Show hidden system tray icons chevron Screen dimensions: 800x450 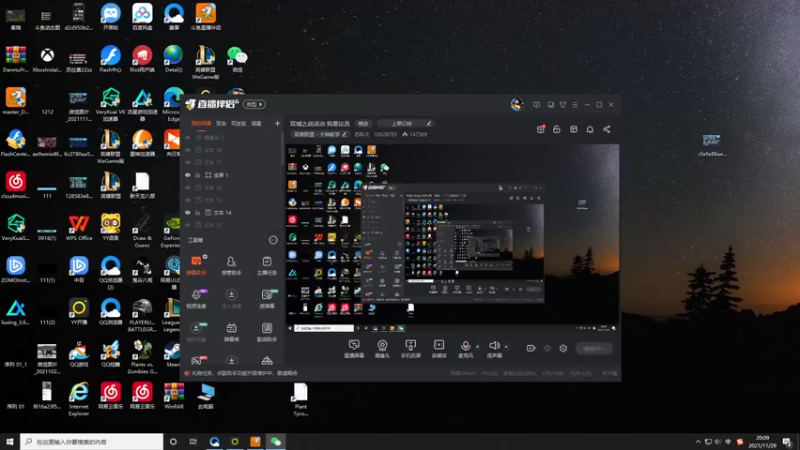[698, 442]
